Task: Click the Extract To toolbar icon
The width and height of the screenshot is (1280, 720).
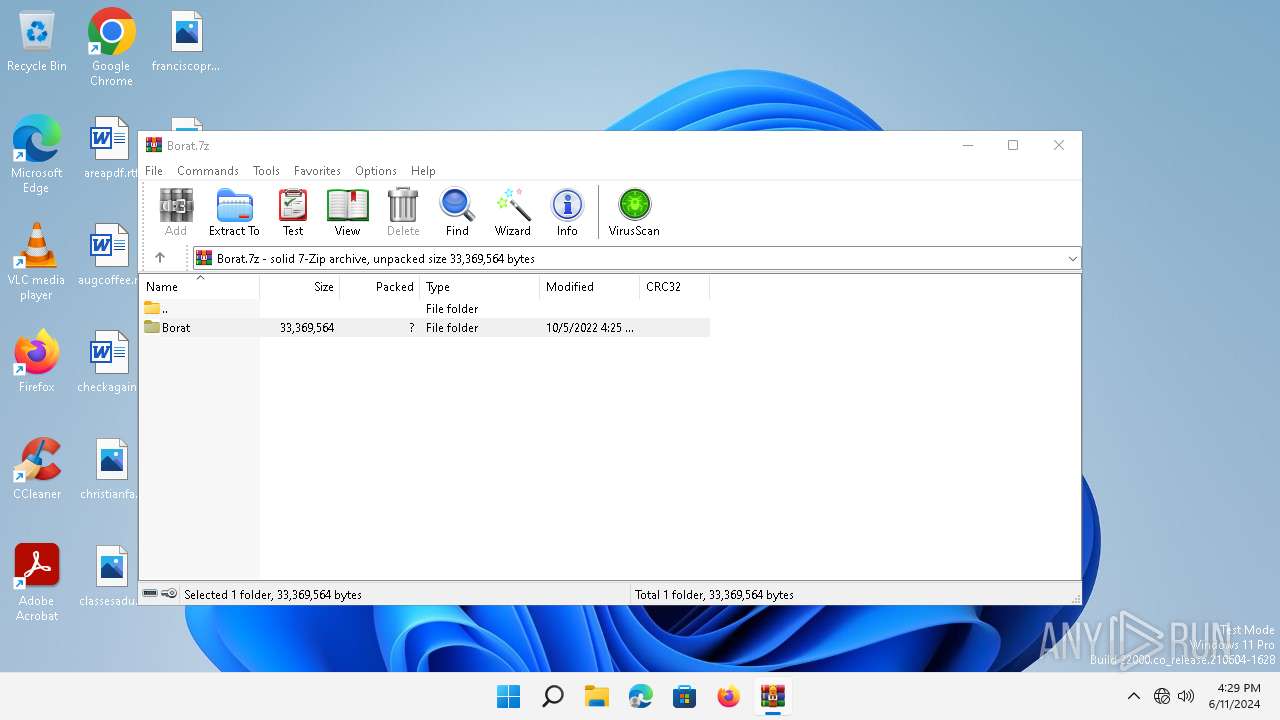Action: (x=234, y=212)
